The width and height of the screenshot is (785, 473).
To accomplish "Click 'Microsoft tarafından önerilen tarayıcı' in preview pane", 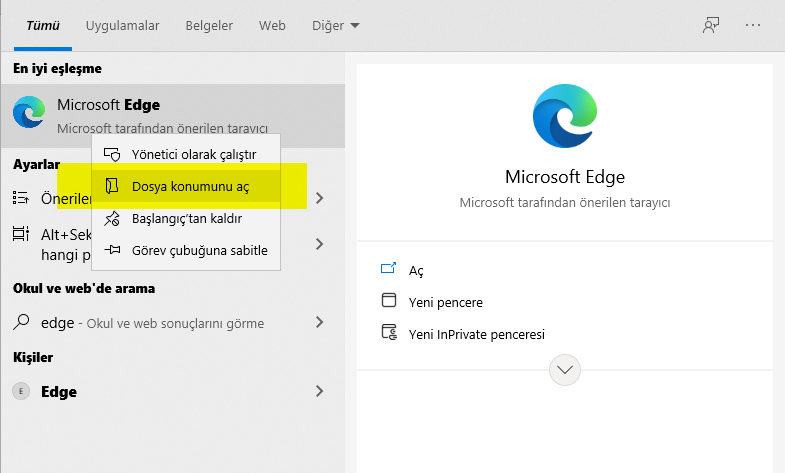I will click(x=565, y=203).
